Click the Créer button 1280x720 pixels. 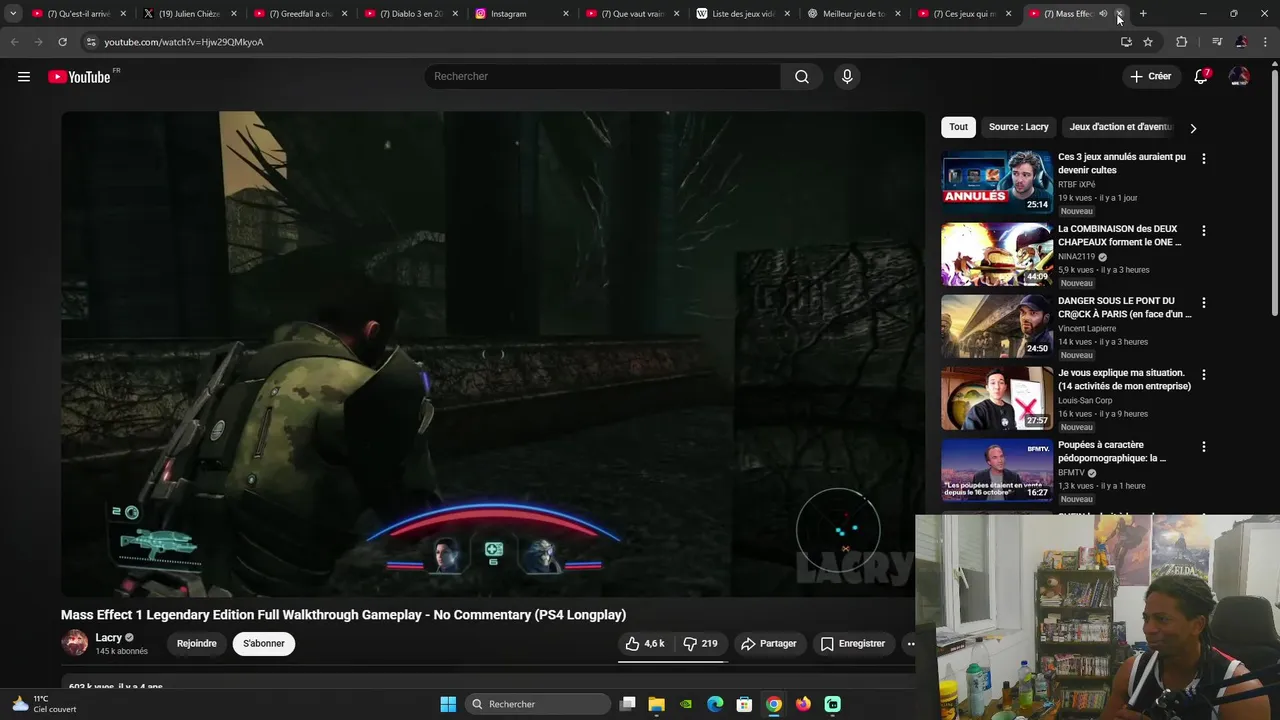[1150, 77]
